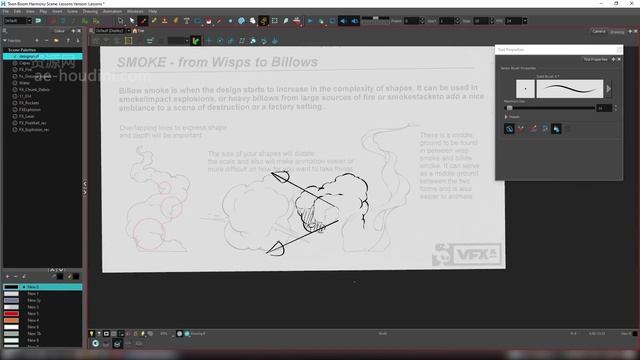
Task: Toggle Sound playback speaker icon
Action: (x=343, y=20)
